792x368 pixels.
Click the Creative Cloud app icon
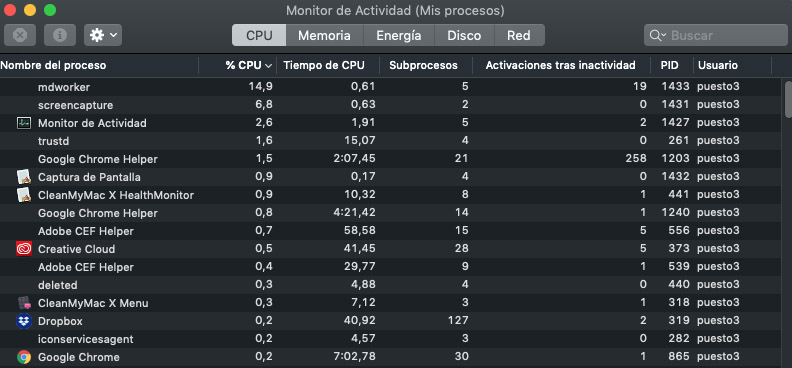(x=24, y=249)
